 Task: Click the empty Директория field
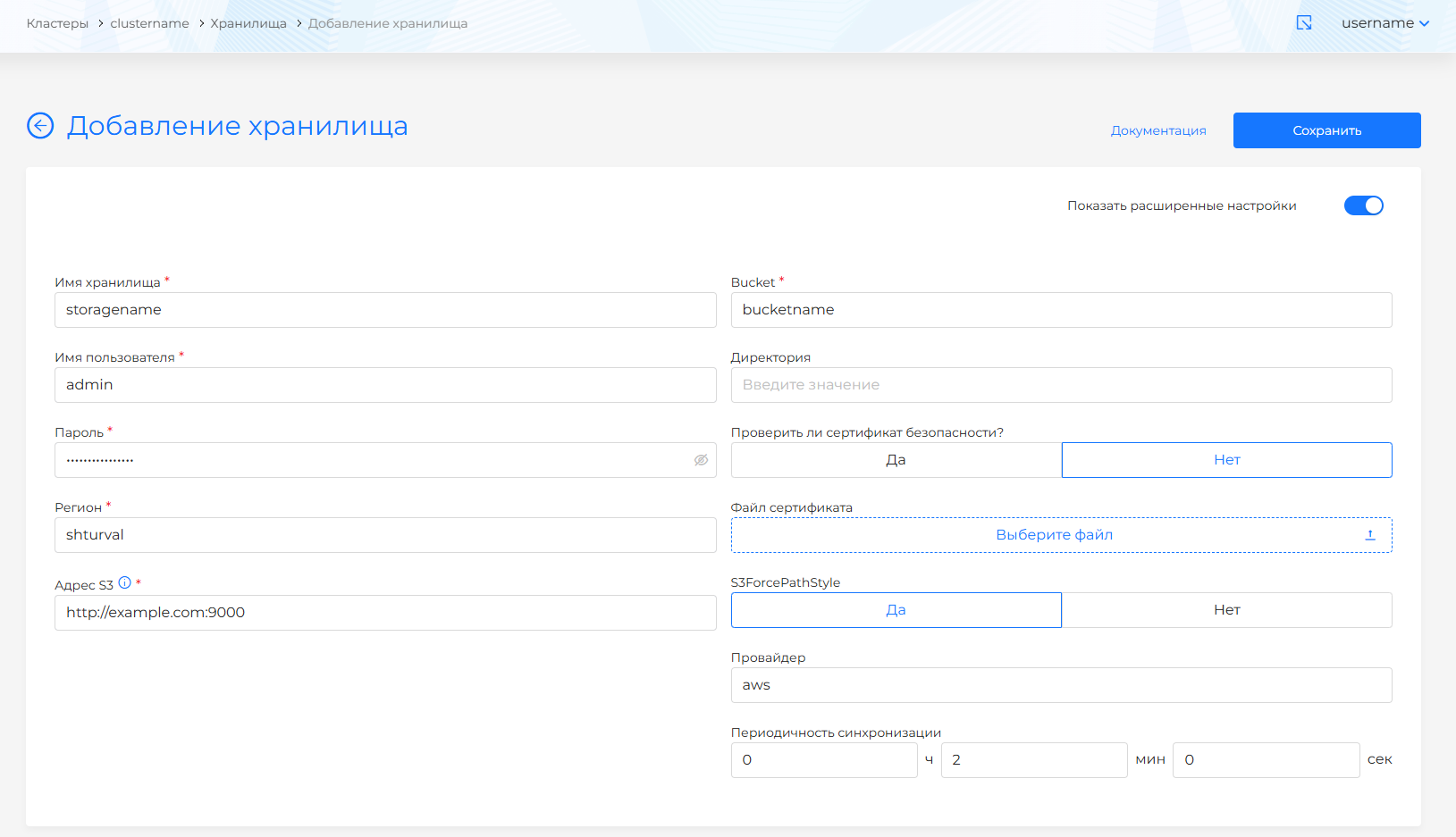tap(1061, 385)
